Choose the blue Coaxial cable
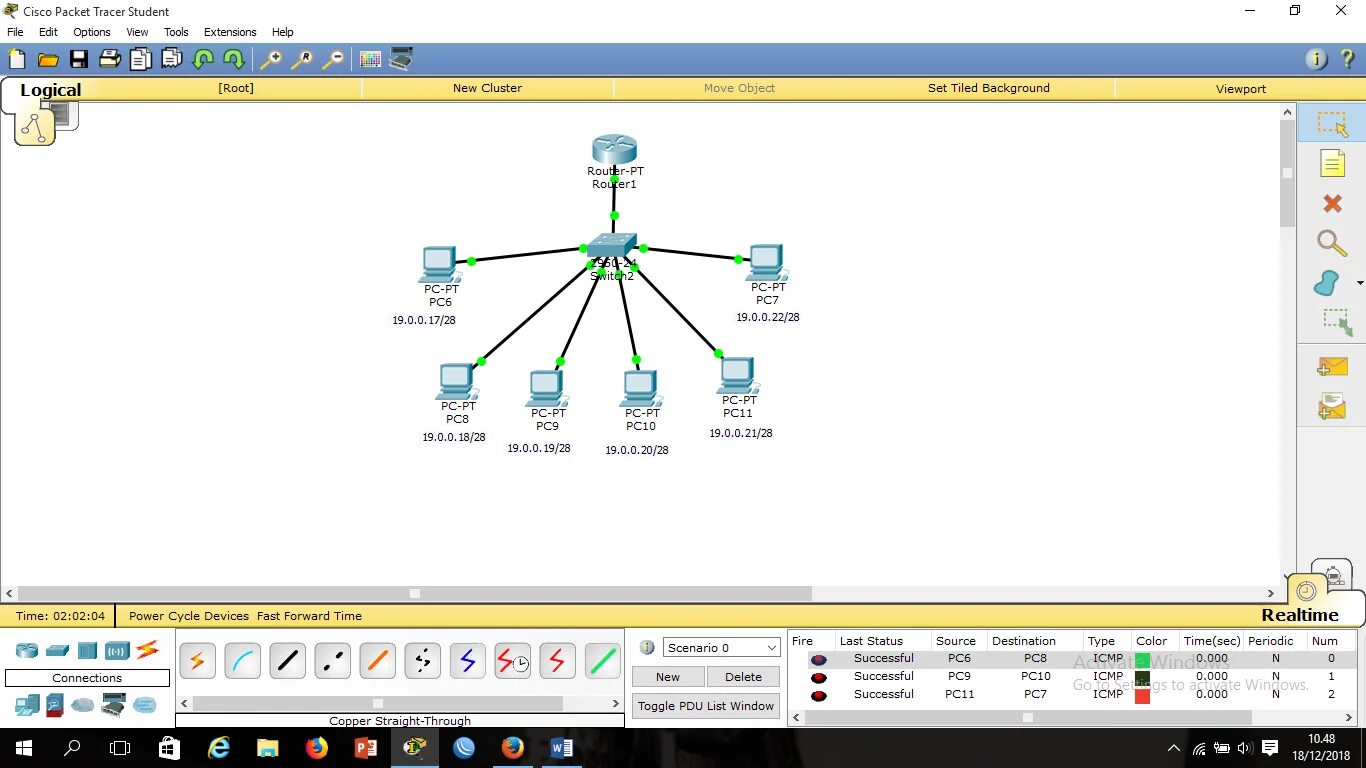1366x768 pixels. (467, 661)
